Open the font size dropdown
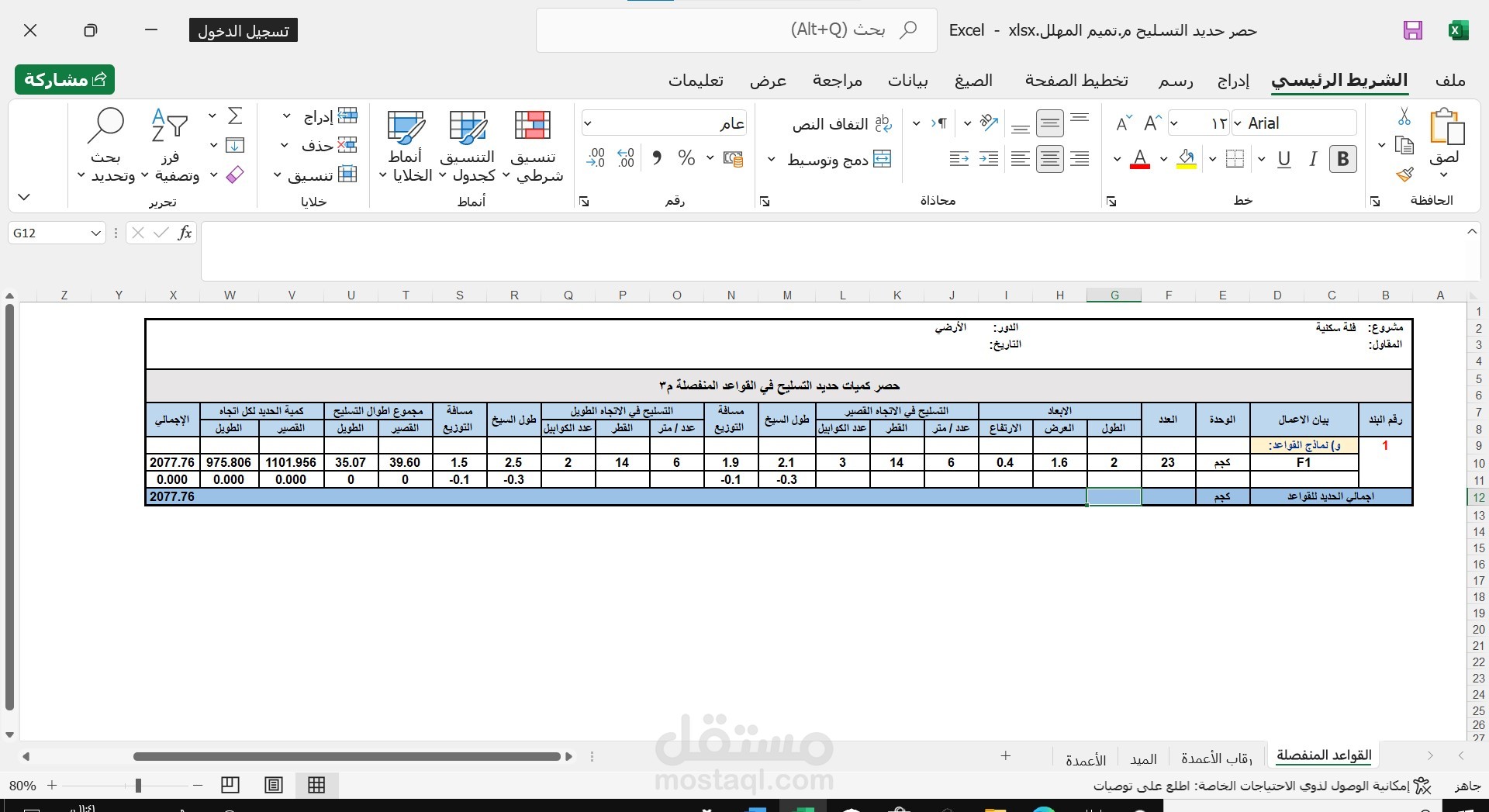Screen dimensions: 1489x812 coord(1174,123)
